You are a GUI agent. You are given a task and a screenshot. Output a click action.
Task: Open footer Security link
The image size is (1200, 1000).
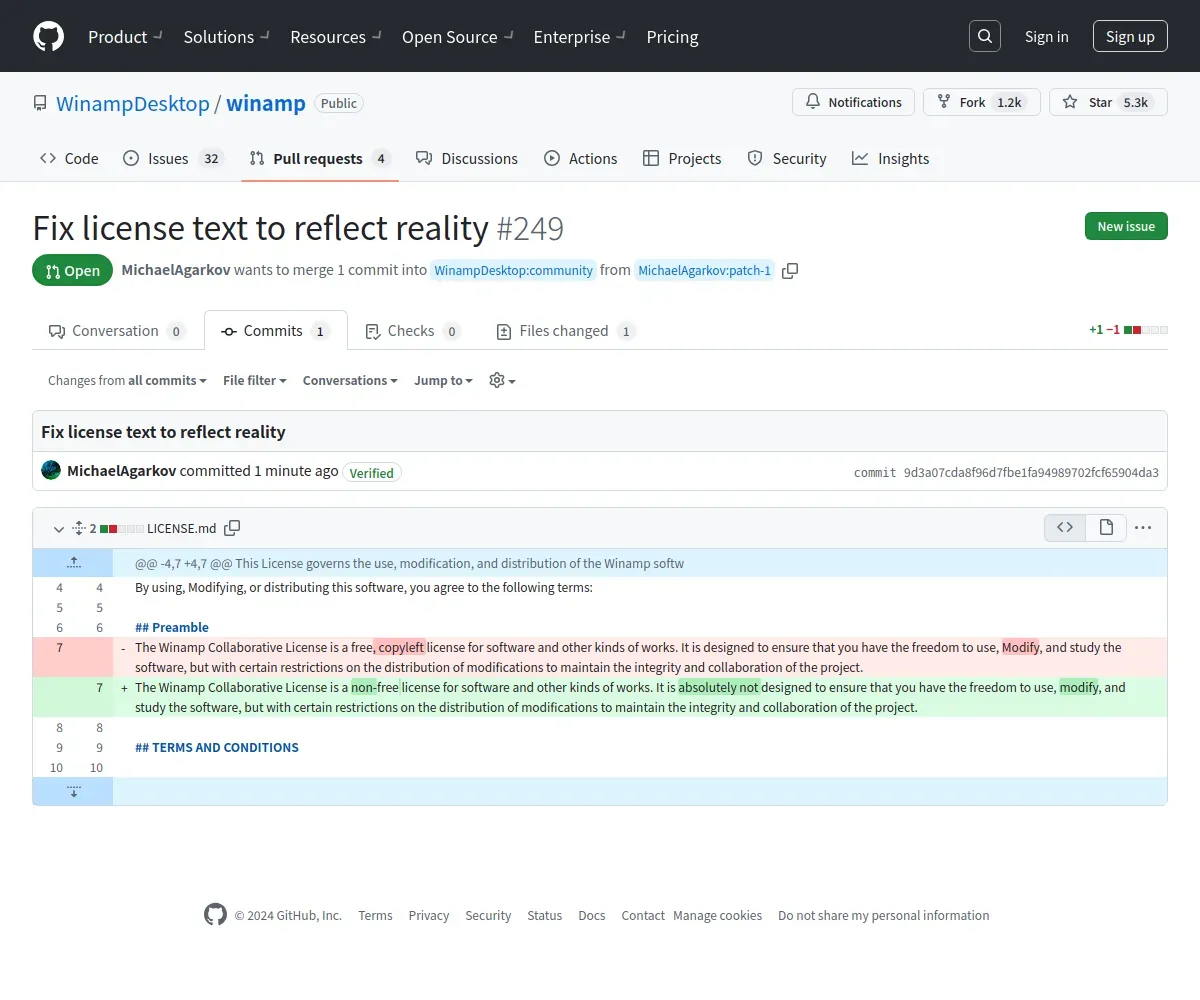(488, 915)
